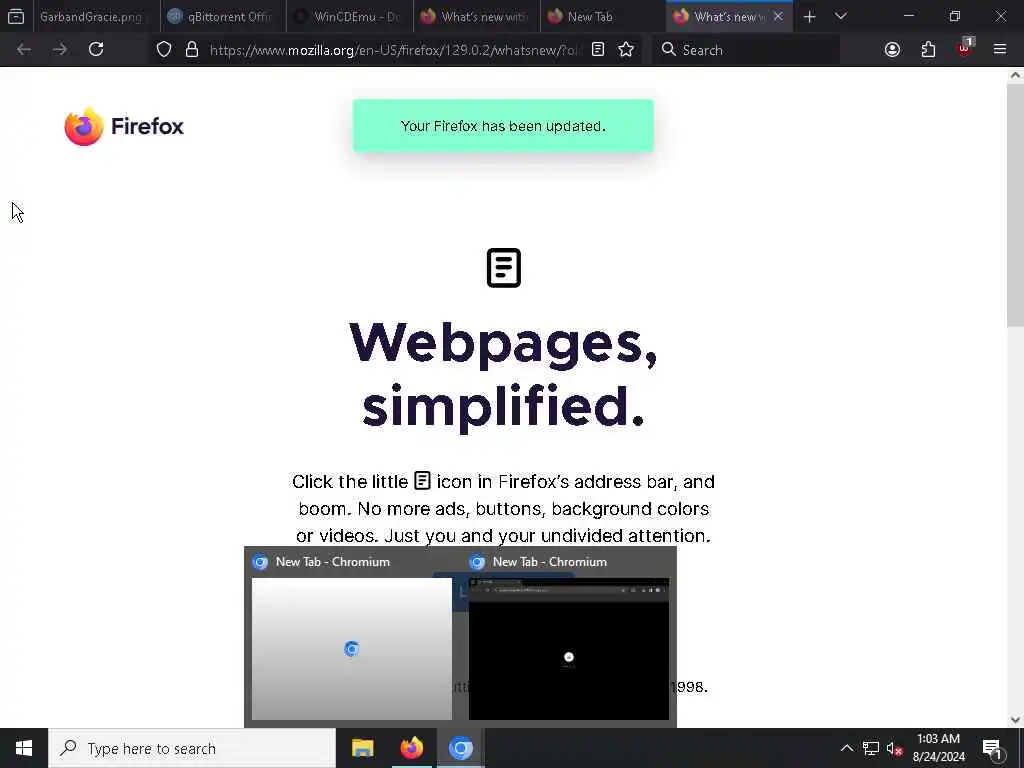The width and height of the screenshot is (1024, 768).
Task: Go forward one page
Action: pyautogui.click(x=59, y=50)
